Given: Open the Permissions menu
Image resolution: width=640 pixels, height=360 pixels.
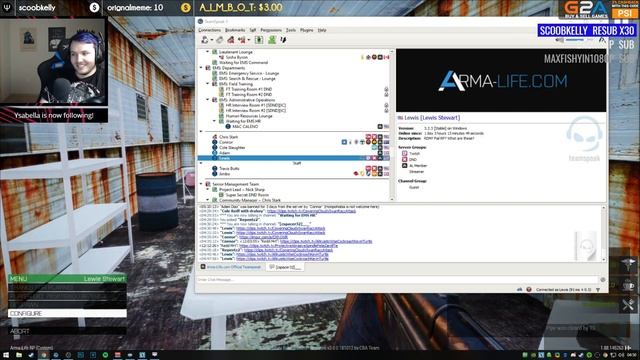Looking at the screenshot, I should click(x=271, y=30).
